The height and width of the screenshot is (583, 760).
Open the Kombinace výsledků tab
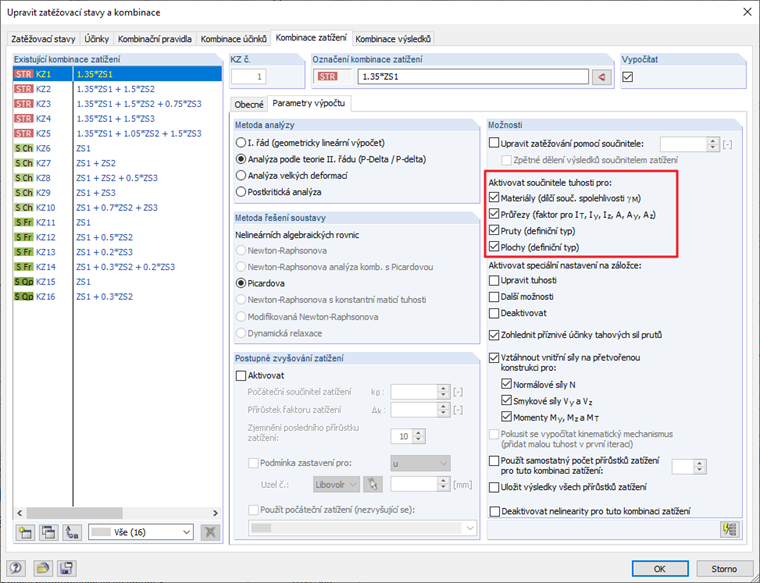pyautogui.click(x=393, y=39)
